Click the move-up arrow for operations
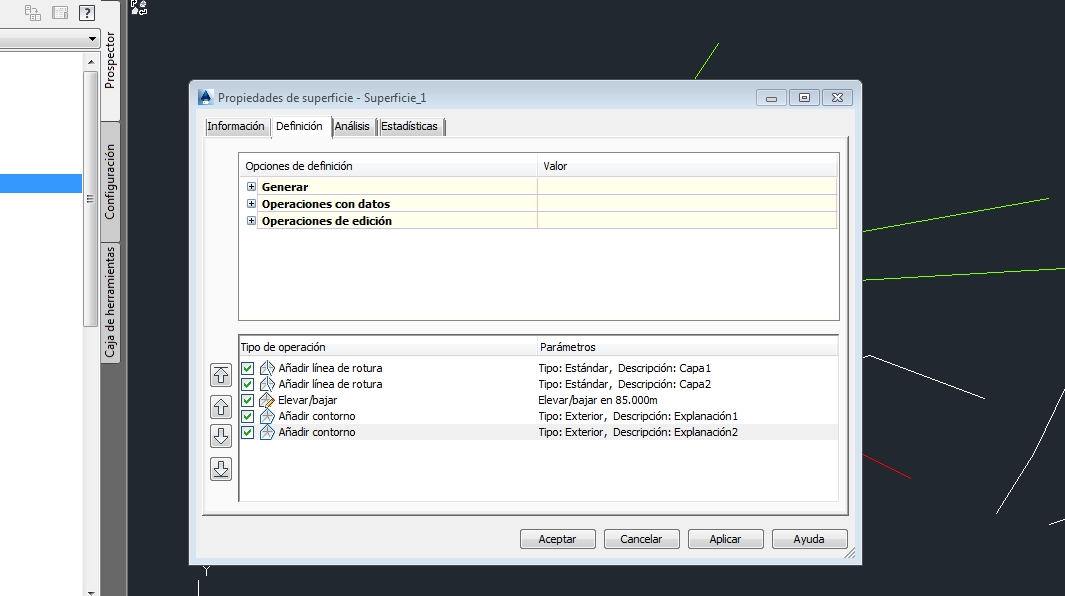 pyautogui.click(x=221, y=406)
